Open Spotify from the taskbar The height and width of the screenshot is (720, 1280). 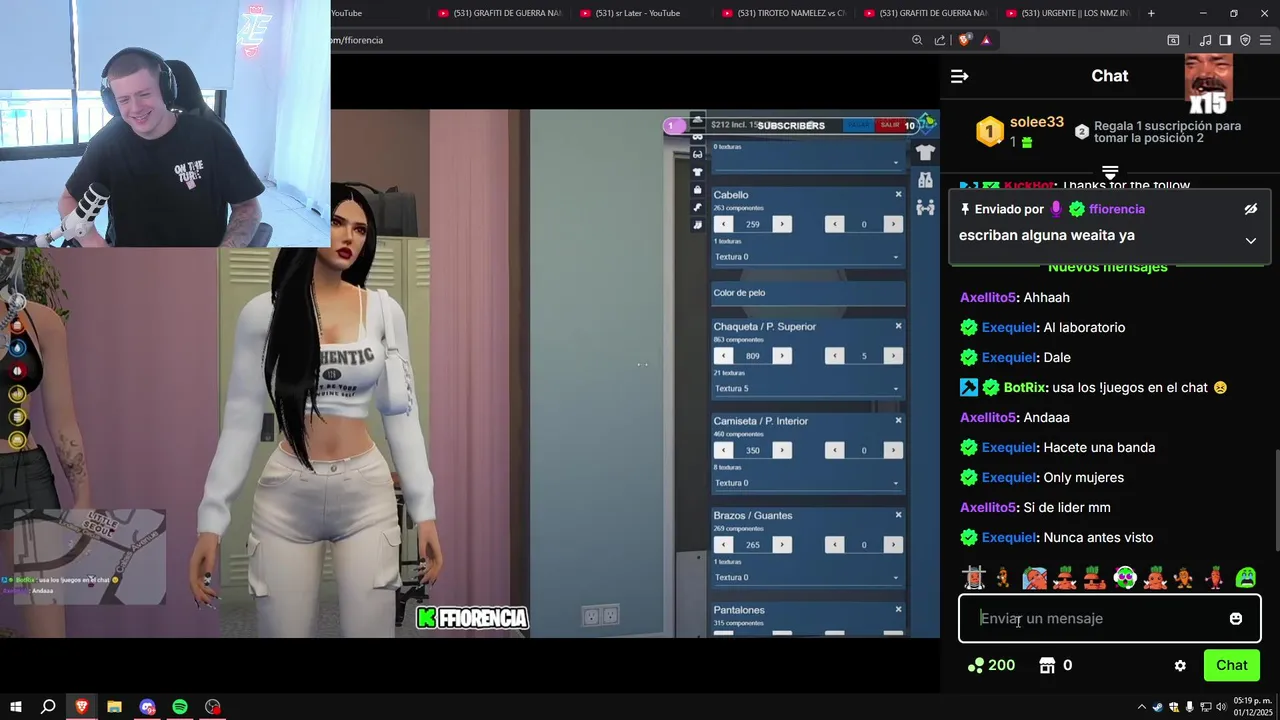tap(180, 707)
